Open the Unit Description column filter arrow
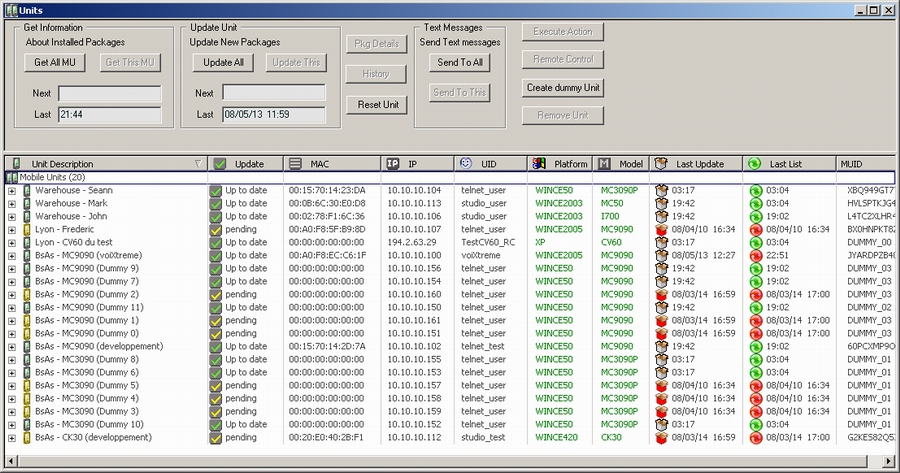Screen dimensions: 900x473 [197, 164]
